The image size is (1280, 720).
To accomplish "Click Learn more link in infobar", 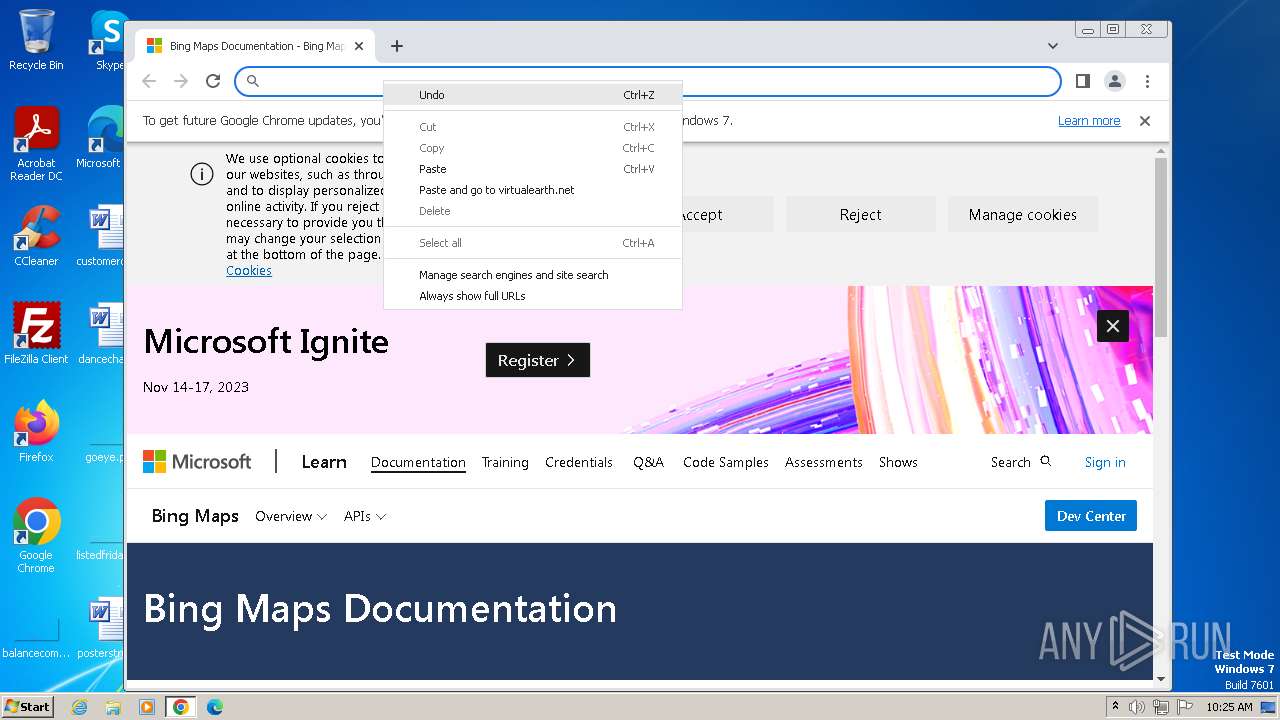I will point(1089,121).
